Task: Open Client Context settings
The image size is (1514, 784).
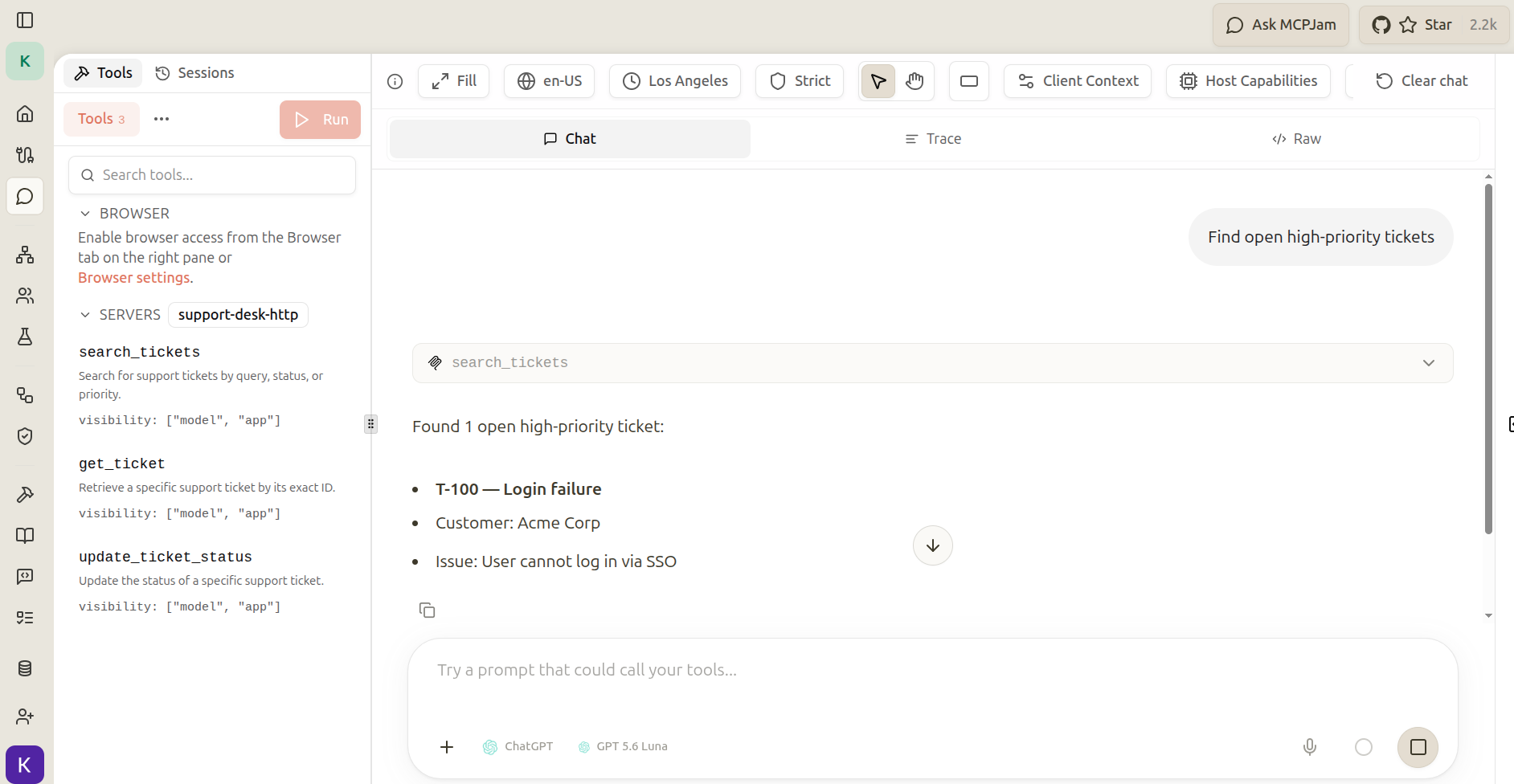Action: (1078, 81)
